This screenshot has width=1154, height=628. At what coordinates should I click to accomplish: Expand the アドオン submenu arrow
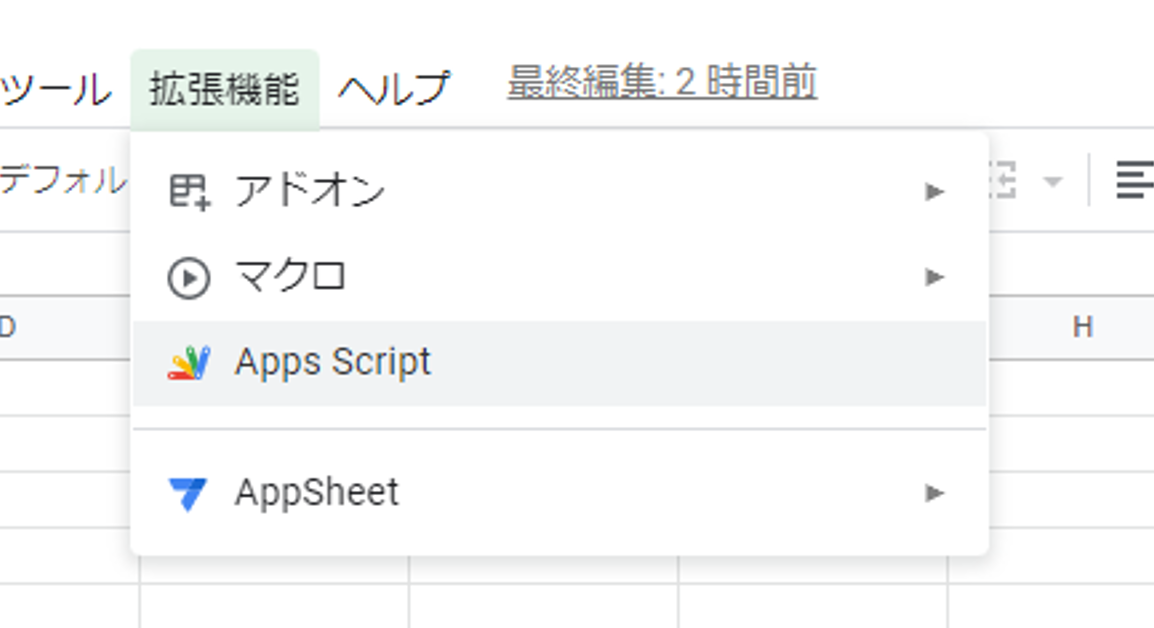pyautogui.click(x=935, y=192)
